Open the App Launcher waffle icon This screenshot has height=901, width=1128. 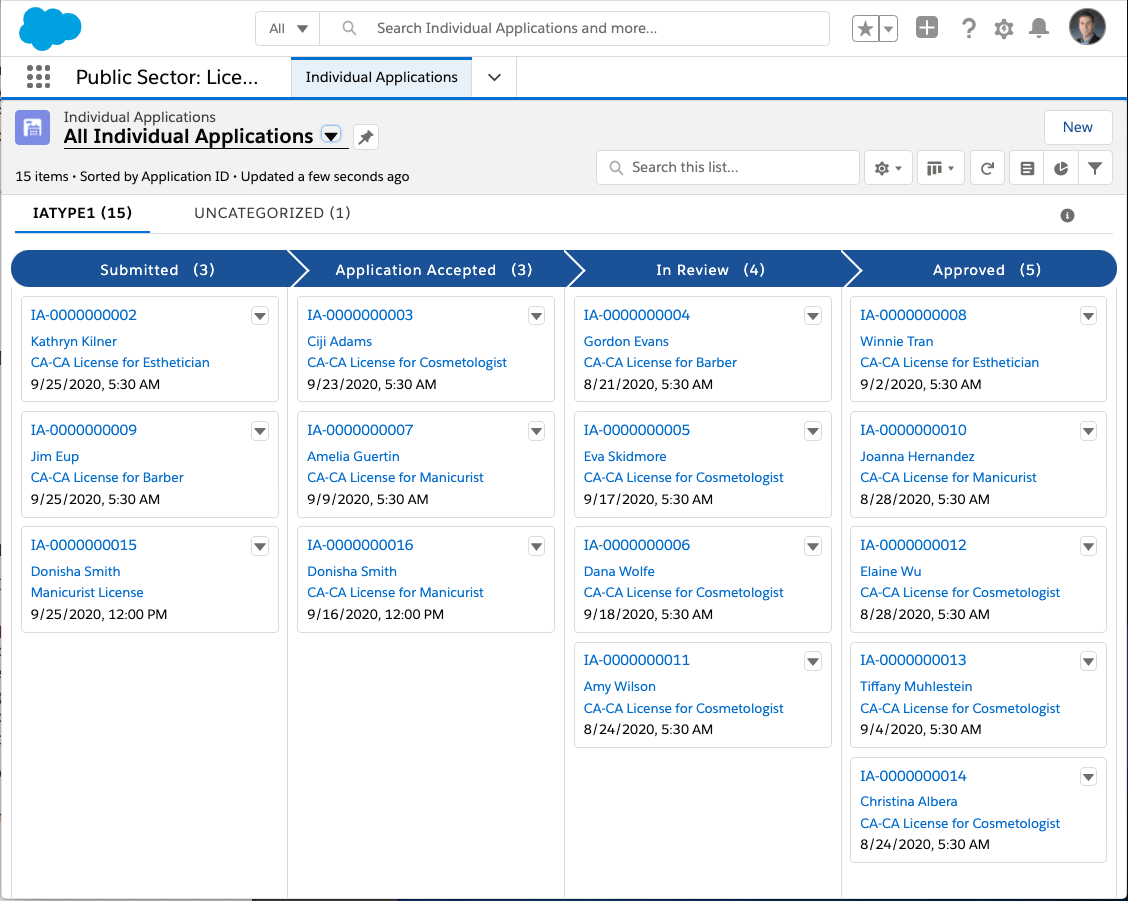coord(38,77)
